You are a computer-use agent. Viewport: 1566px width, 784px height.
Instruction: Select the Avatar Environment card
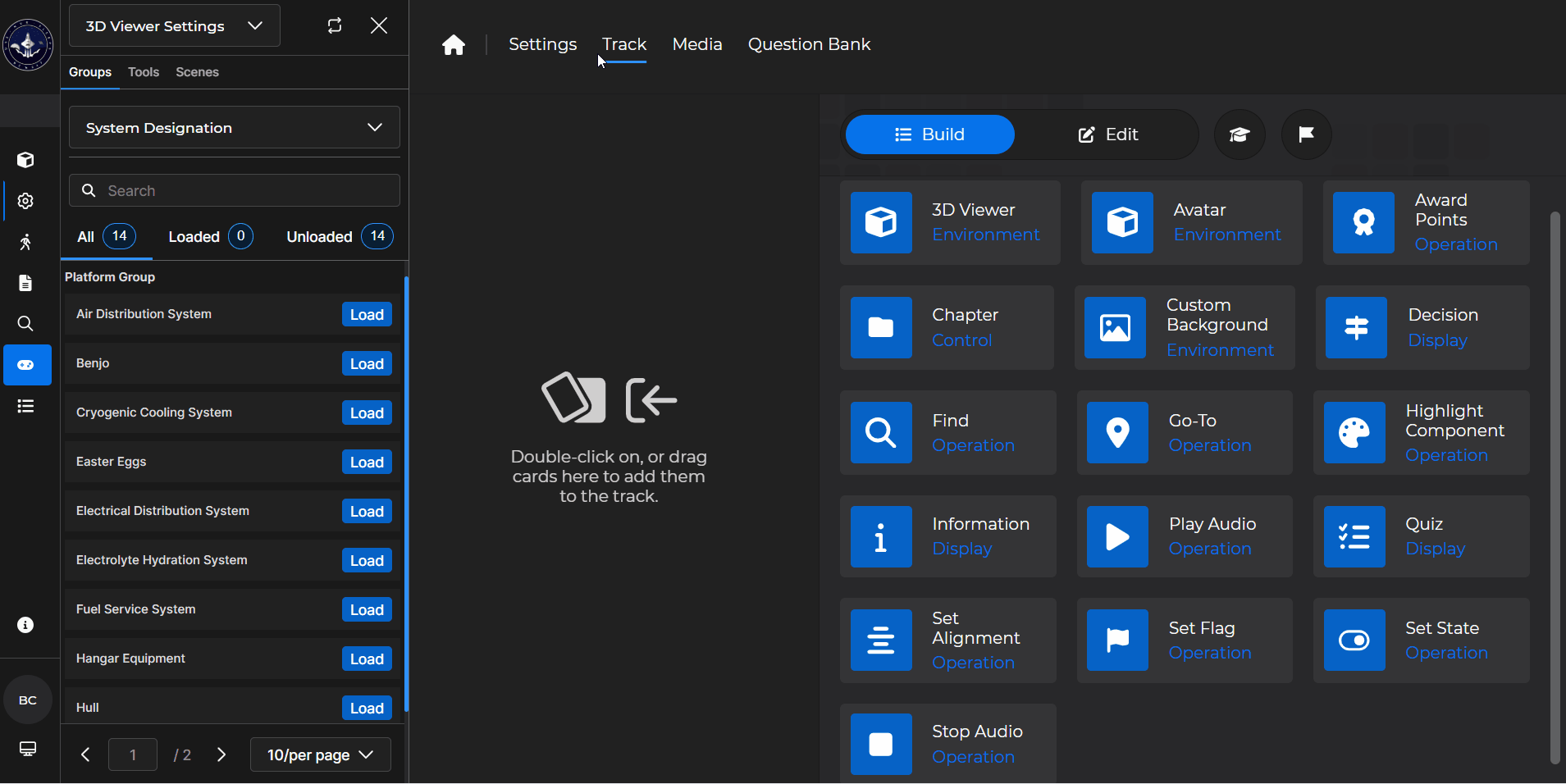1191,223
